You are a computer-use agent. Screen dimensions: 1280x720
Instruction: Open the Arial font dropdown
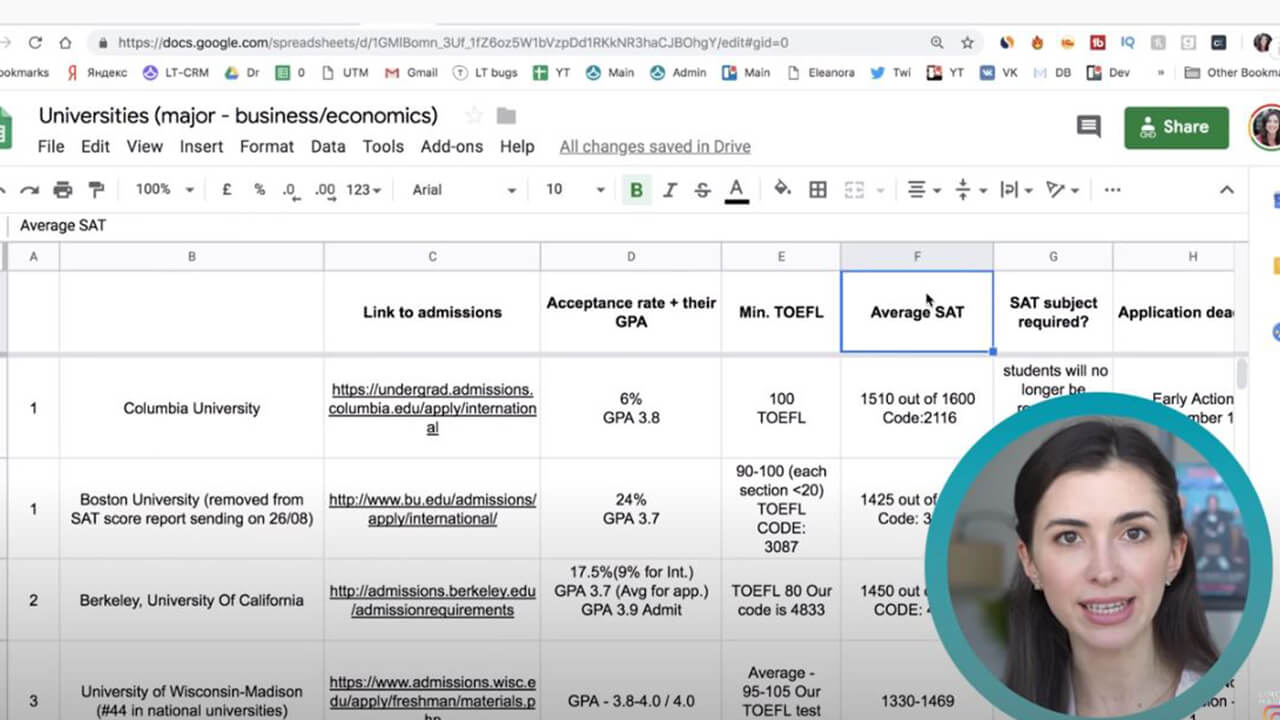(x=464, y=190)
